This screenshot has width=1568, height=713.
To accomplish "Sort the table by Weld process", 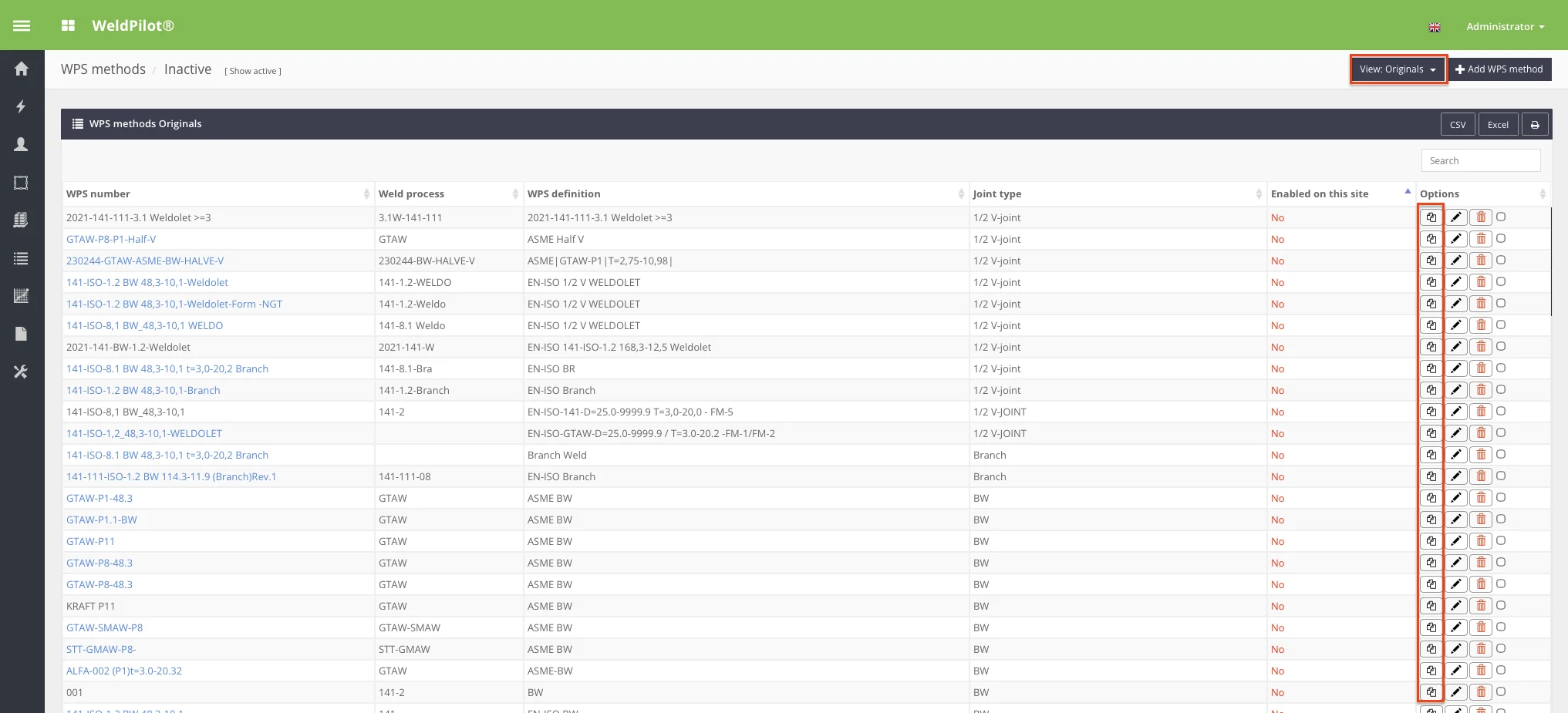I will click(x=448, y=194).
